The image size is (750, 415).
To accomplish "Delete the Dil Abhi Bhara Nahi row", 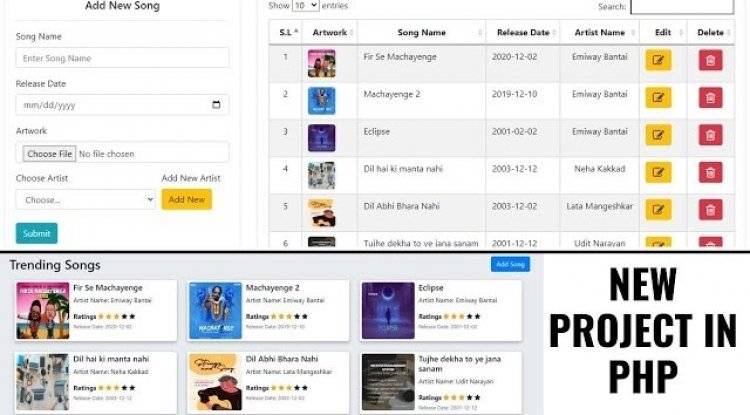I will pos(710,209).
